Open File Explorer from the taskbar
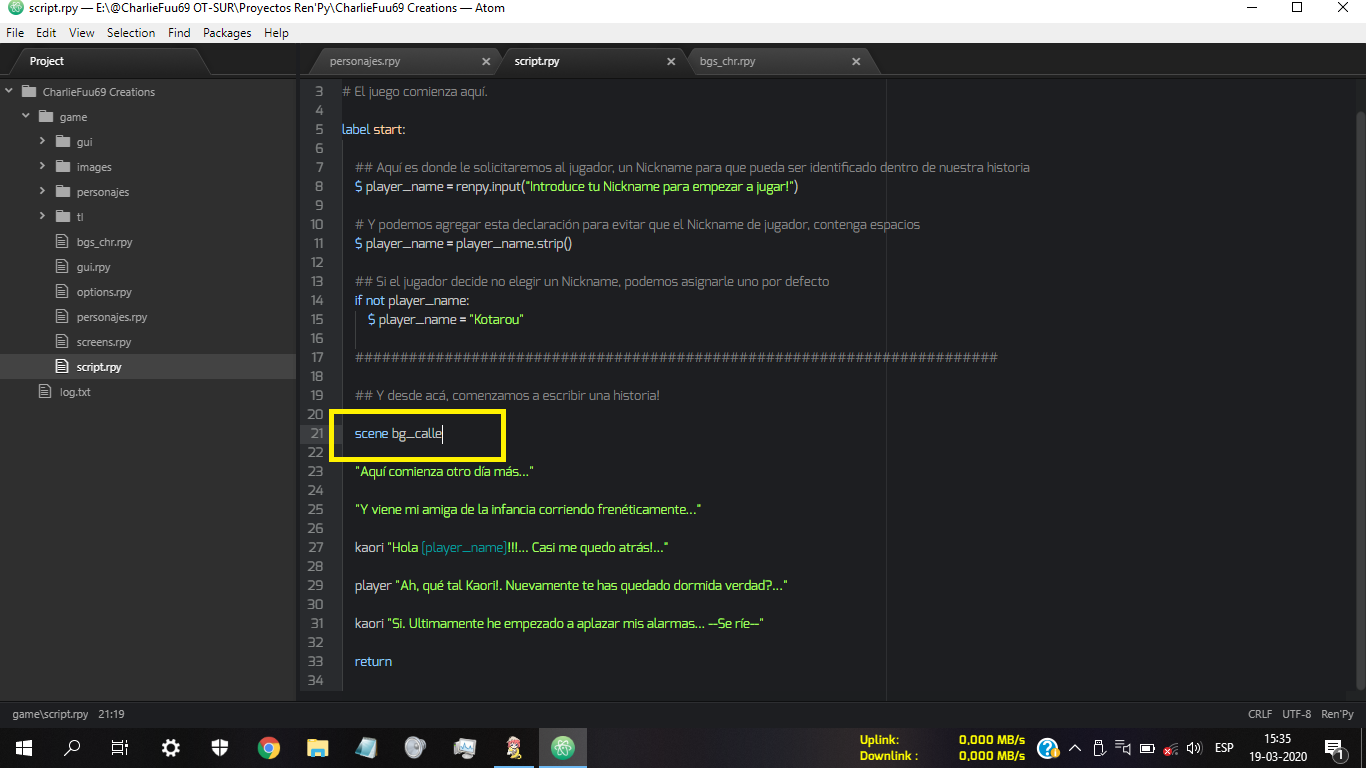 [x=317, y=748]
